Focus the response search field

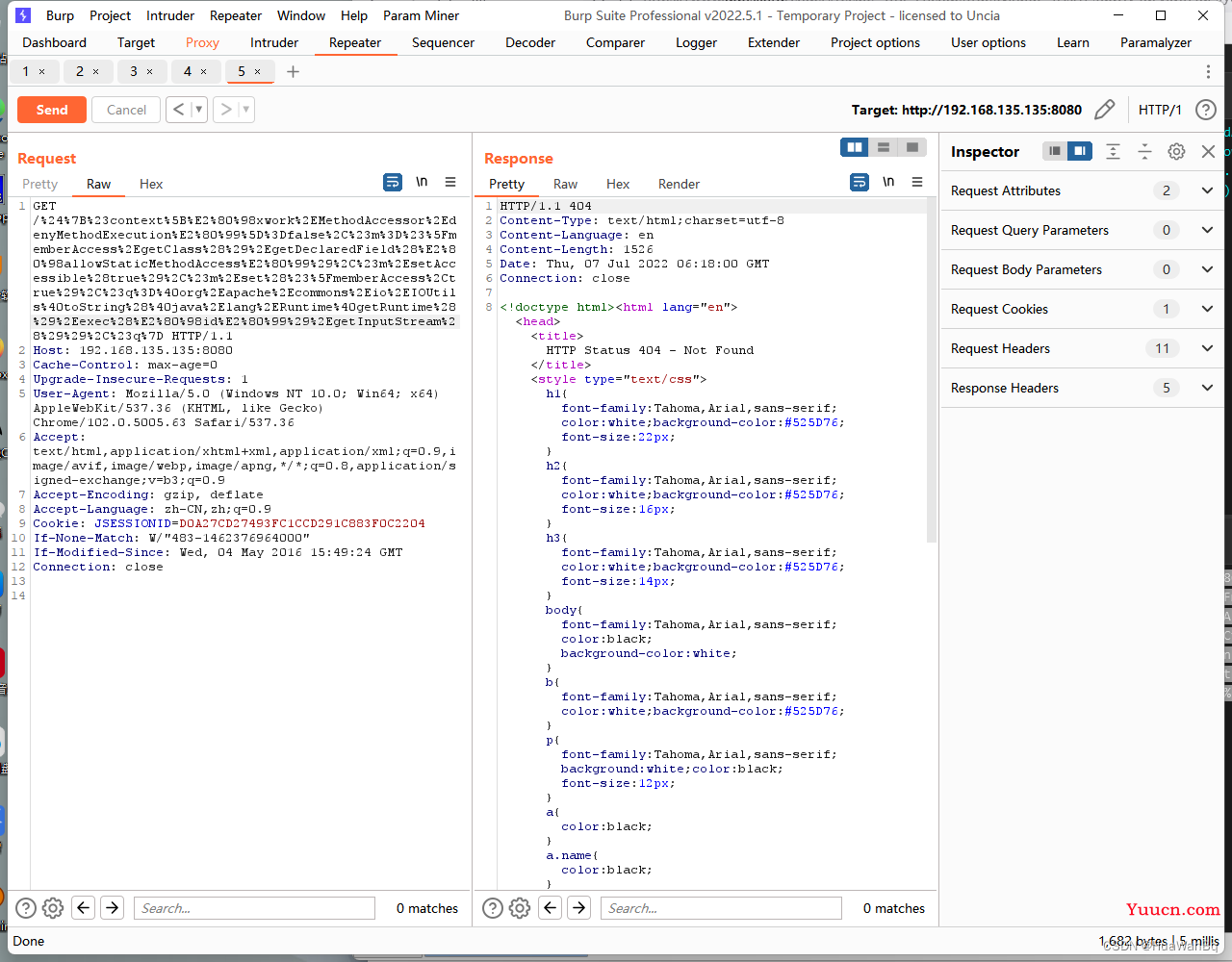click(x=721, y=908)
